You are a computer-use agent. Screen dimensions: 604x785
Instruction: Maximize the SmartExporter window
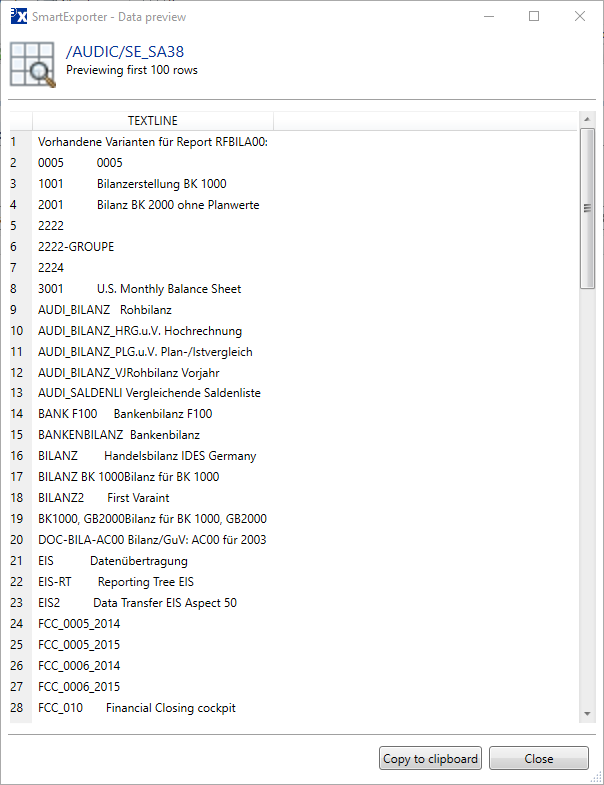pos(534,16)
